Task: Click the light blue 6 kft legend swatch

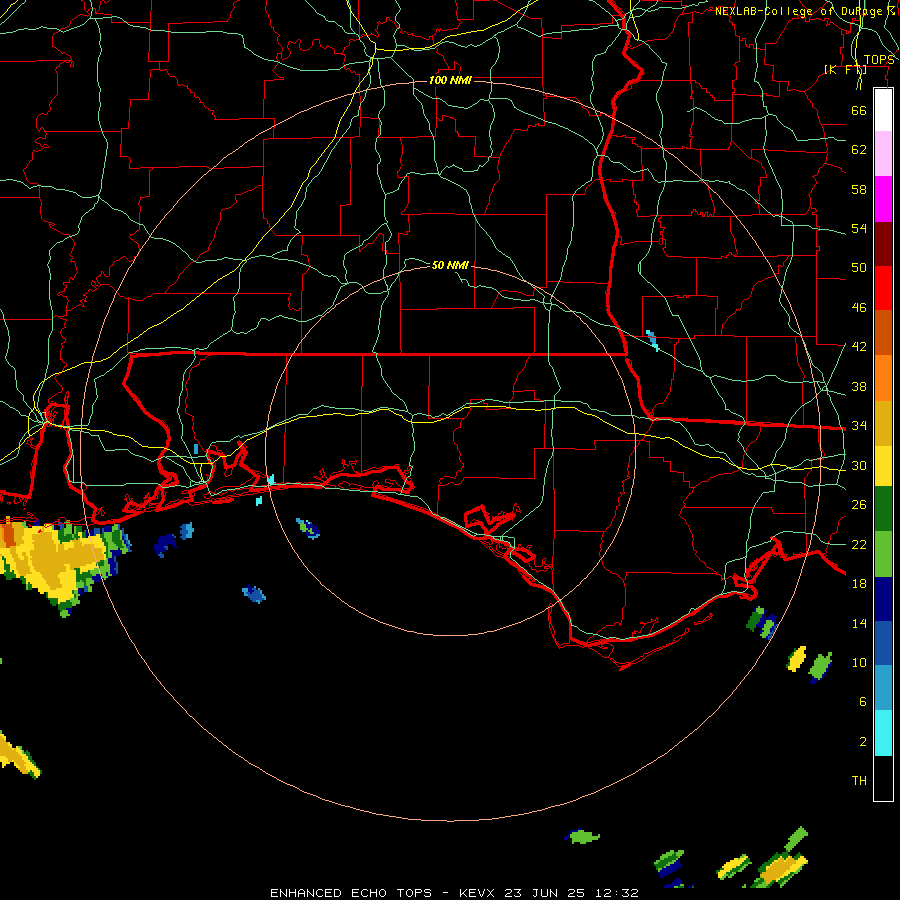Action: point(883,688)
